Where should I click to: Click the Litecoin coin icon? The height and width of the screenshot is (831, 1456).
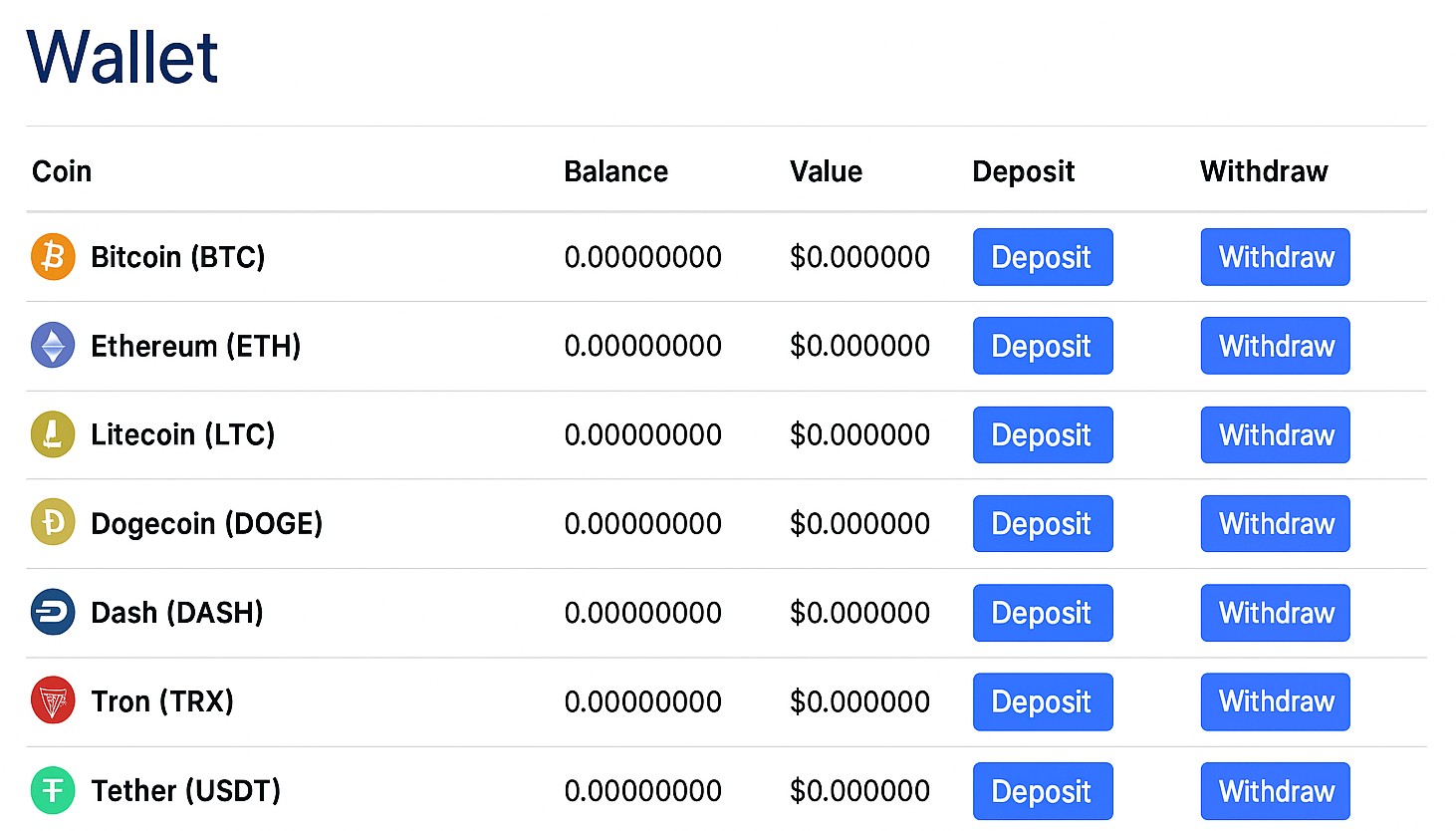click(53, 434)
